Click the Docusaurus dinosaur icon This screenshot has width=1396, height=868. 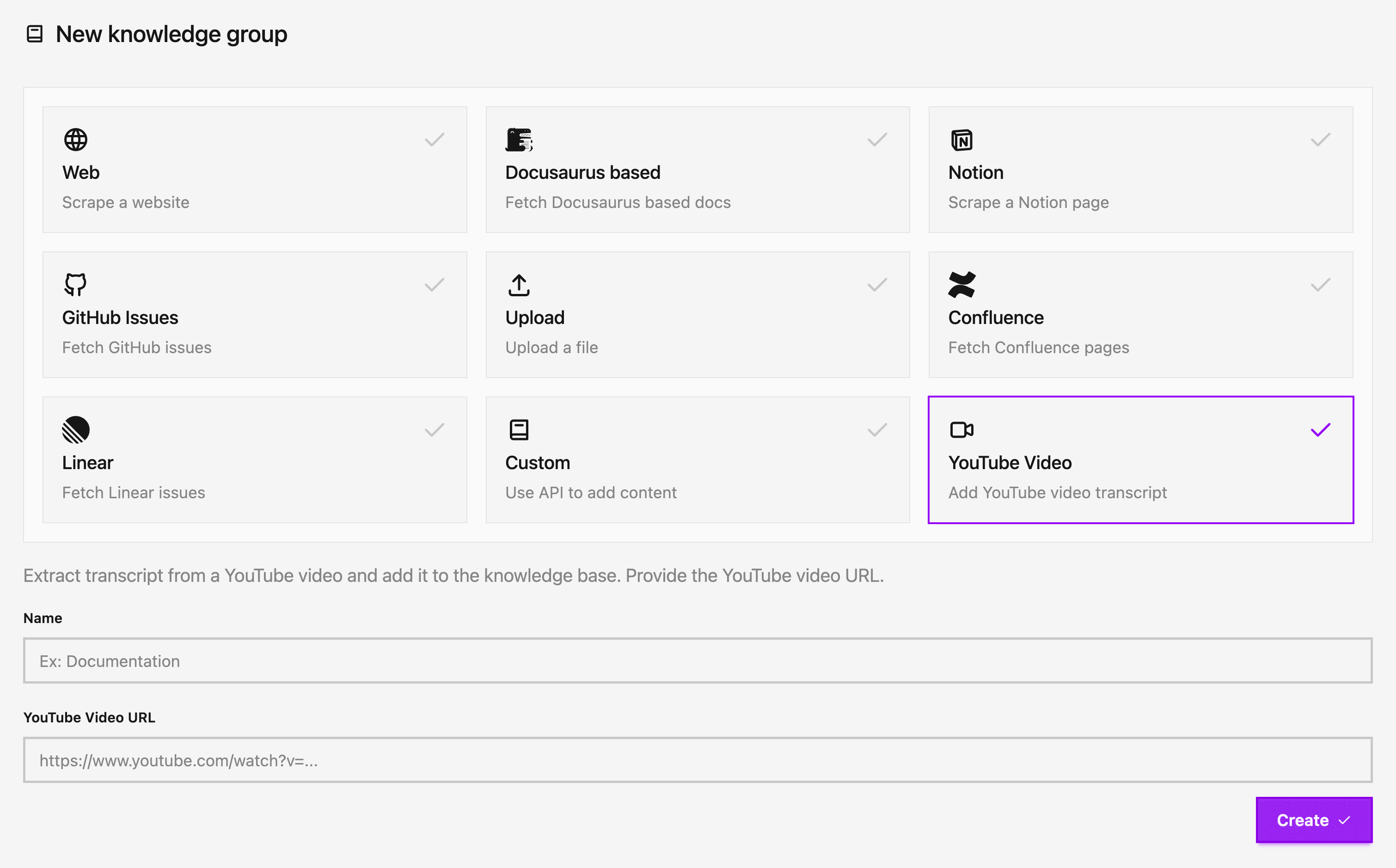point(519,140)
